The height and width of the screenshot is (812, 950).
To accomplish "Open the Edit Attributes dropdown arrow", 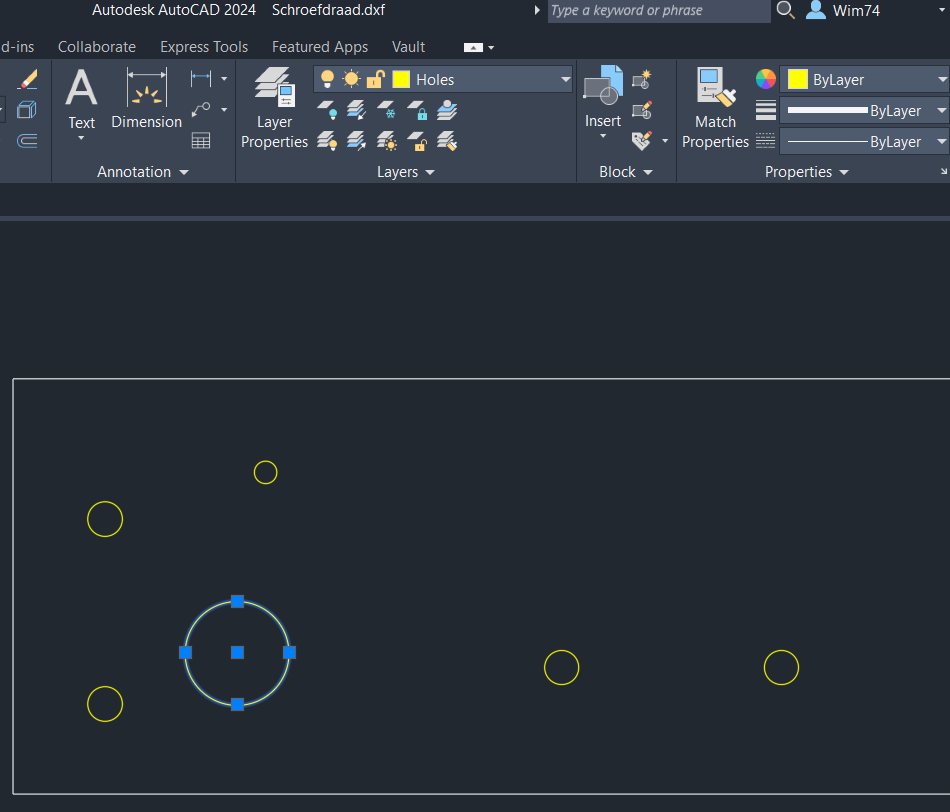I will pyautogui.click(x=665, y=141).
